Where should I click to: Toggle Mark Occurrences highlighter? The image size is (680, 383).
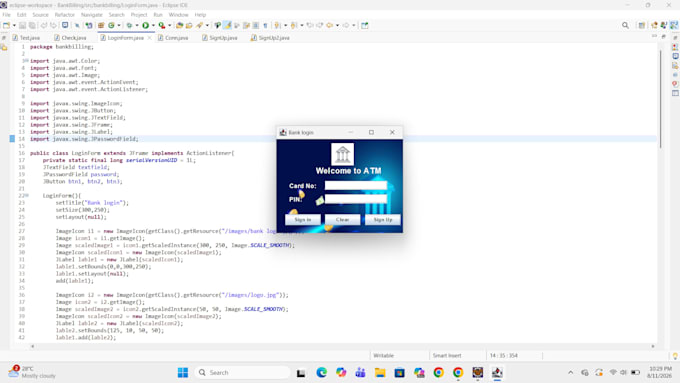pos(227,26)
